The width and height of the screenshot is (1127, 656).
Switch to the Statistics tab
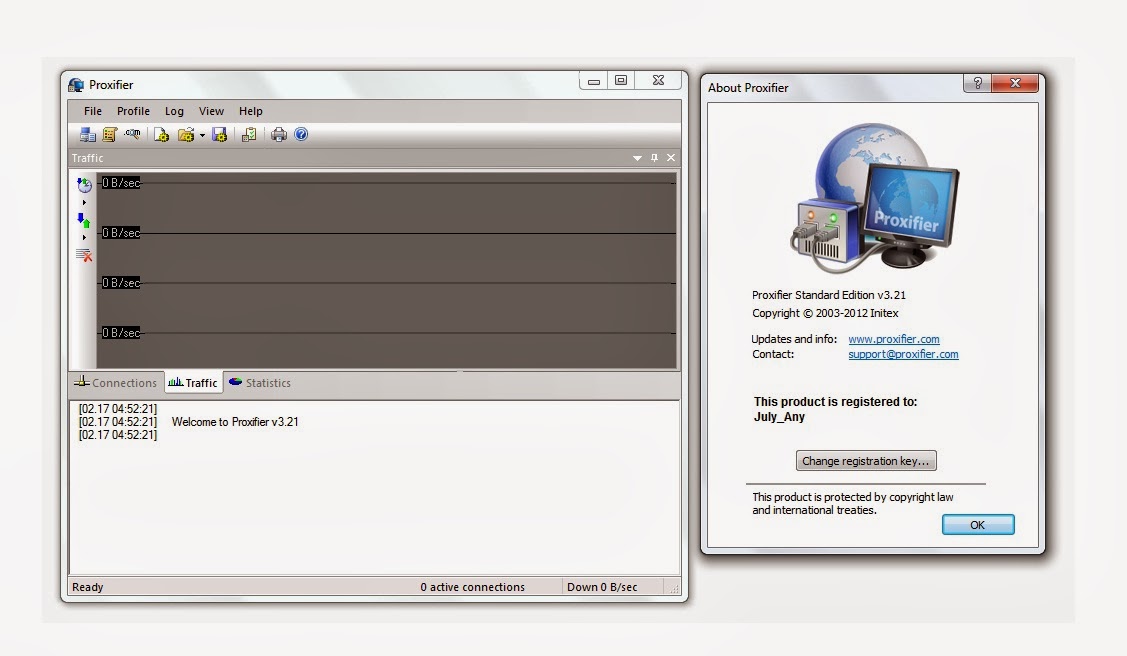260,383
